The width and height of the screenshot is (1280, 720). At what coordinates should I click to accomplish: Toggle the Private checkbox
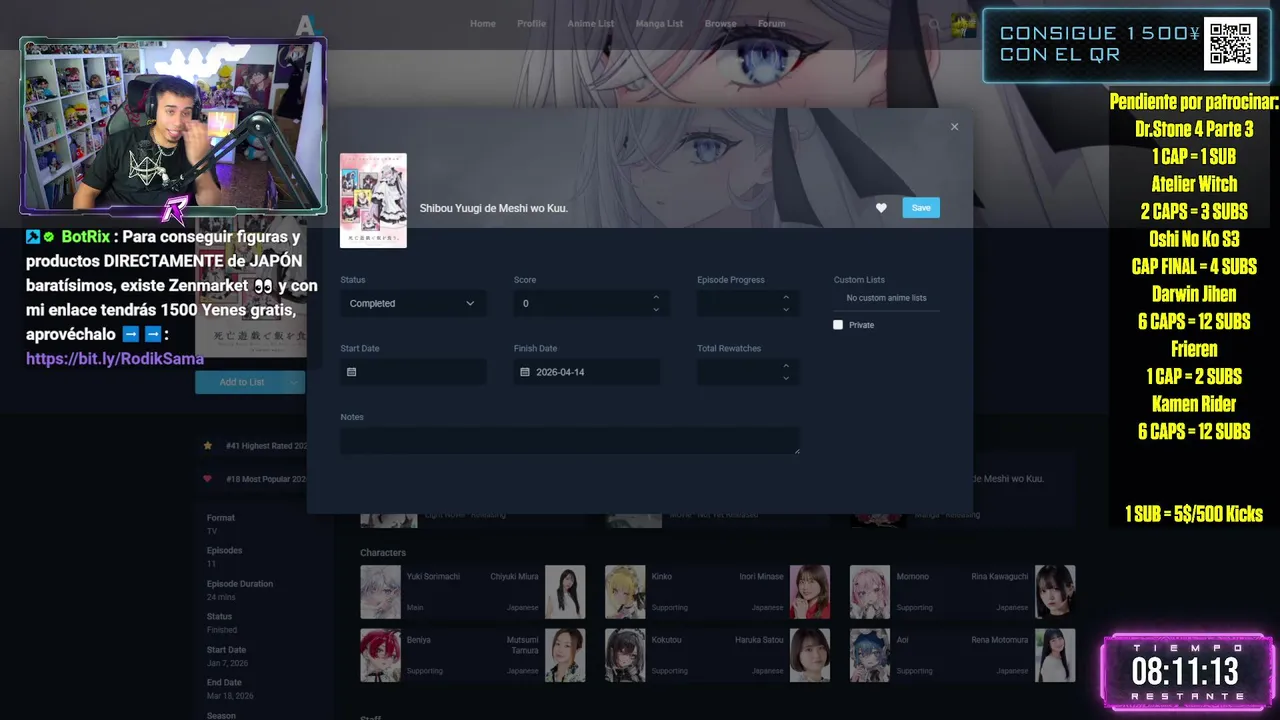[838, 325]
